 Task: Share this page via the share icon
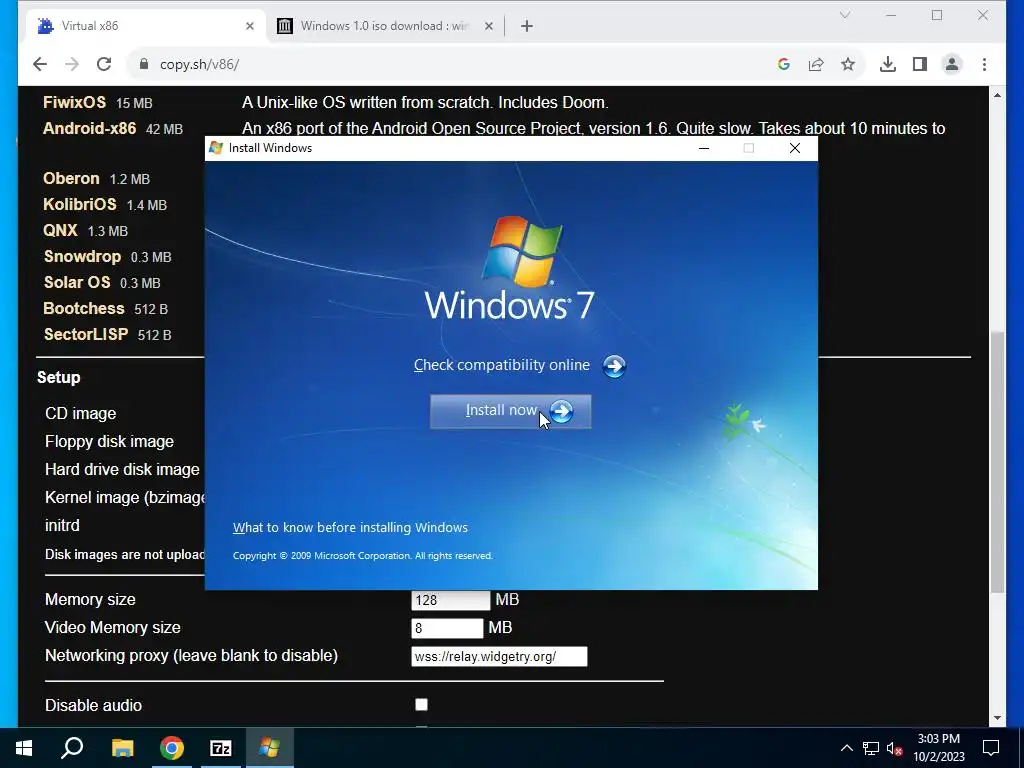(x=816, y=64)
